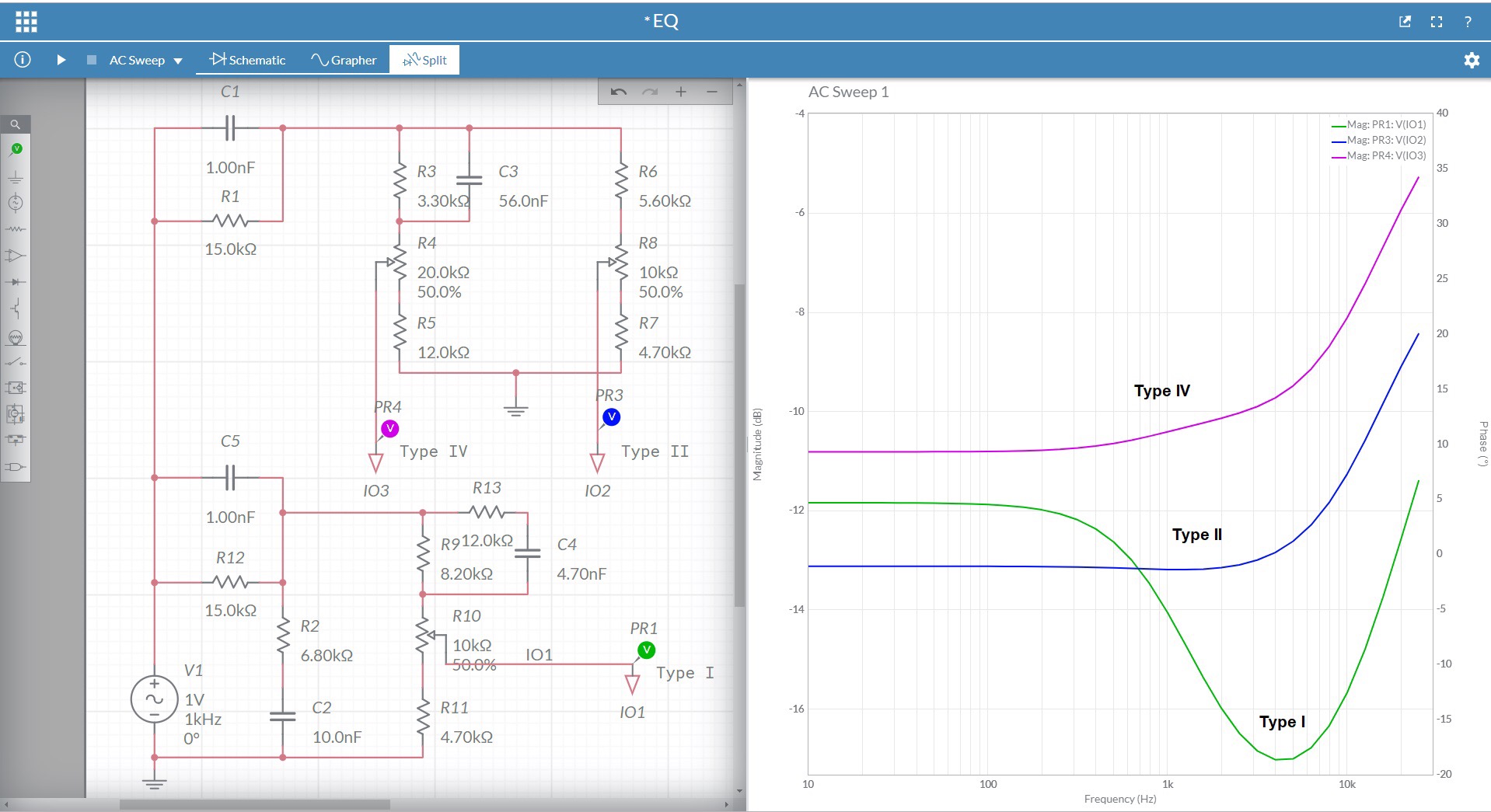Open the apps grid menu
The height and width of the screenshot is (812, 1491).
26,22
